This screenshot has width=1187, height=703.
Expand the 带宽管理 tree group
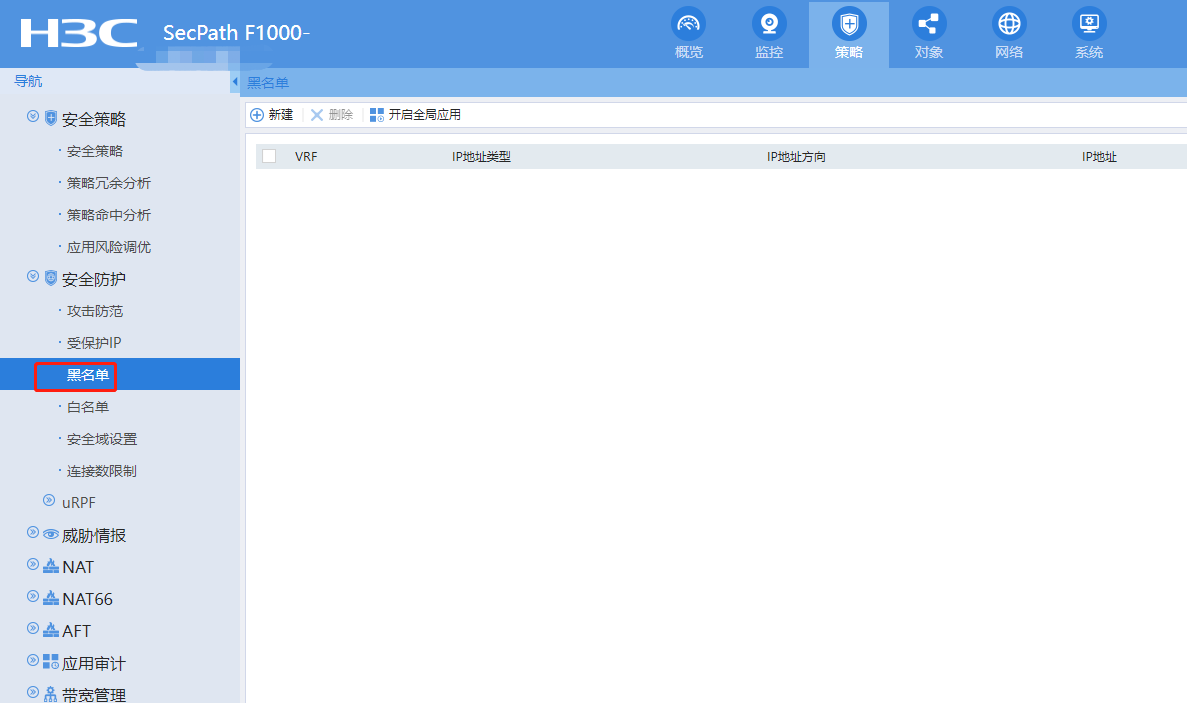click(33, 692)
